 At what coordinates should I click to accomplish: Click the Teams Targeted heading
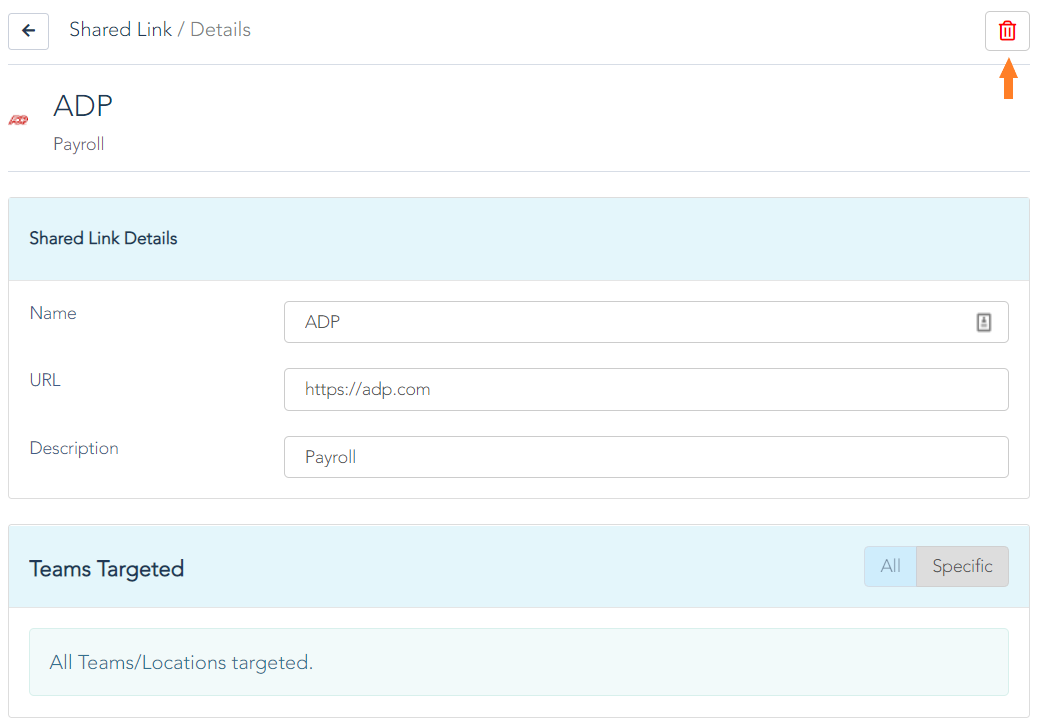pos(107,569)
